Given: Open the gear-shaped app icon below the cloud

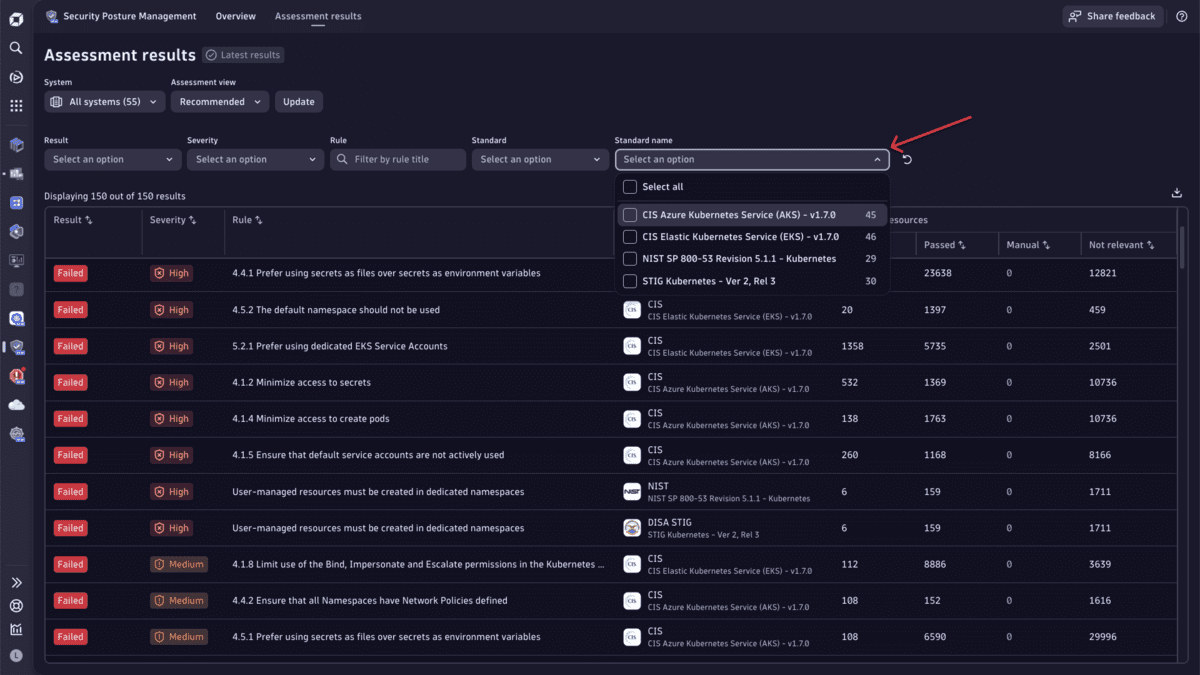Looking at the screenshot, I should 16,434.
